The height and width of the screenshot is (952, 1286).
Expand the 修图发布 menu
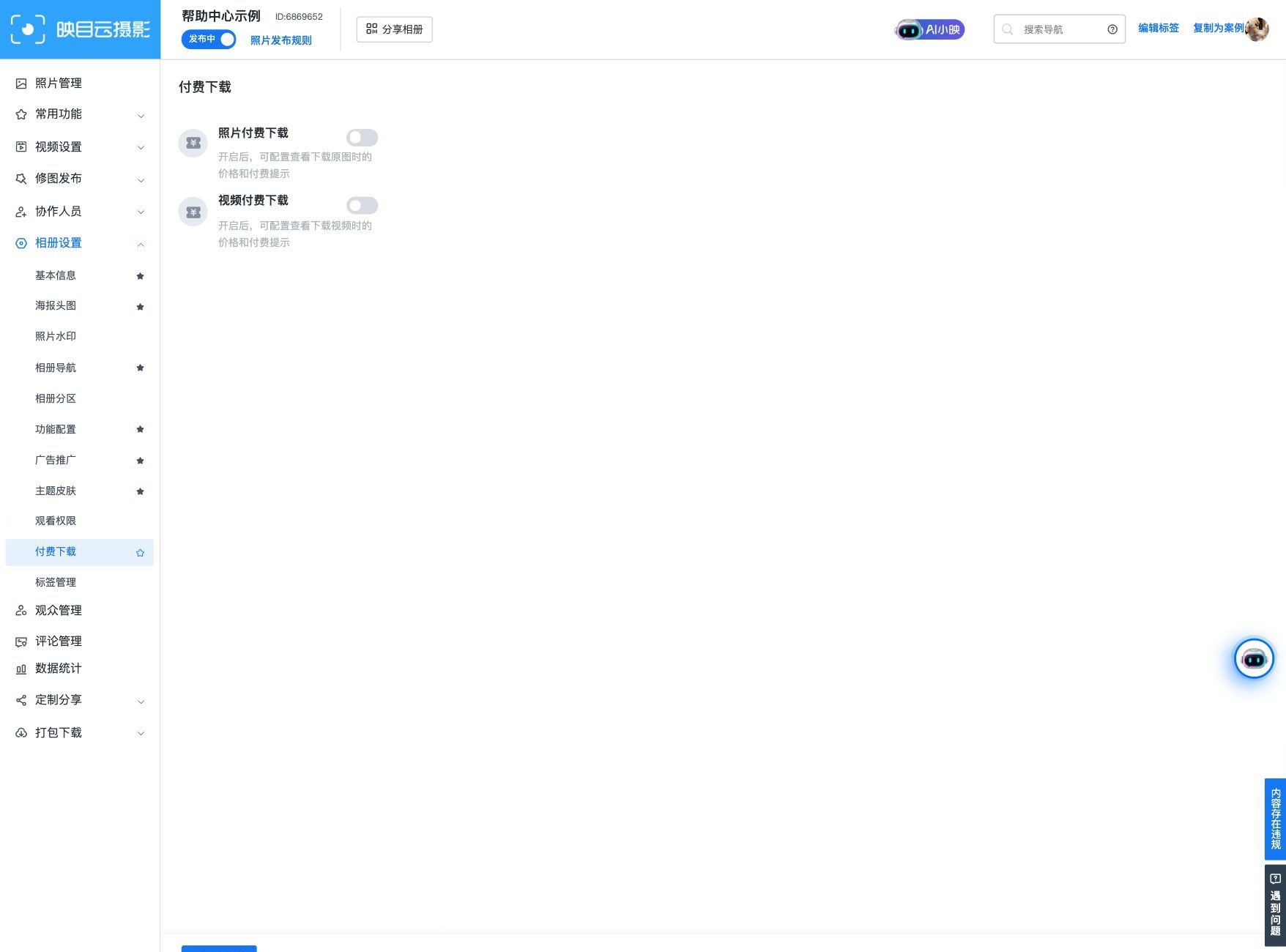point(80,179)
